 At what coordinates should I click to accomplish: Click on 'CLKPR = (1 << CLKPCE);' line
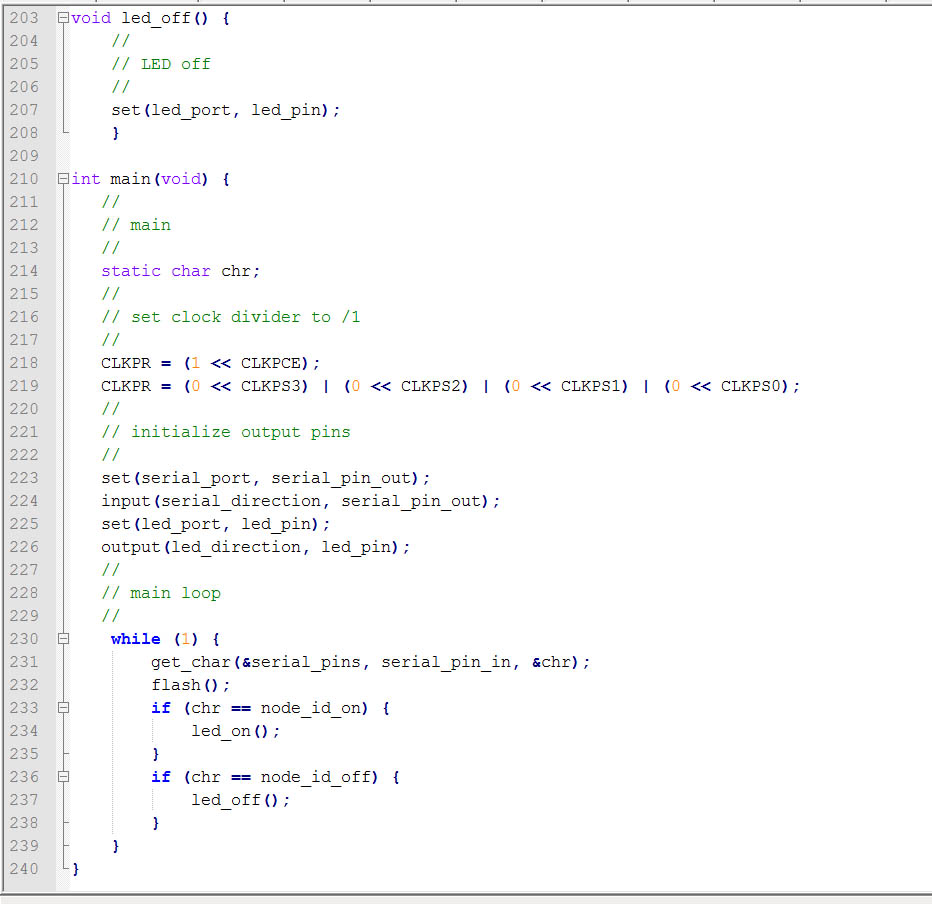coord(210,363)
